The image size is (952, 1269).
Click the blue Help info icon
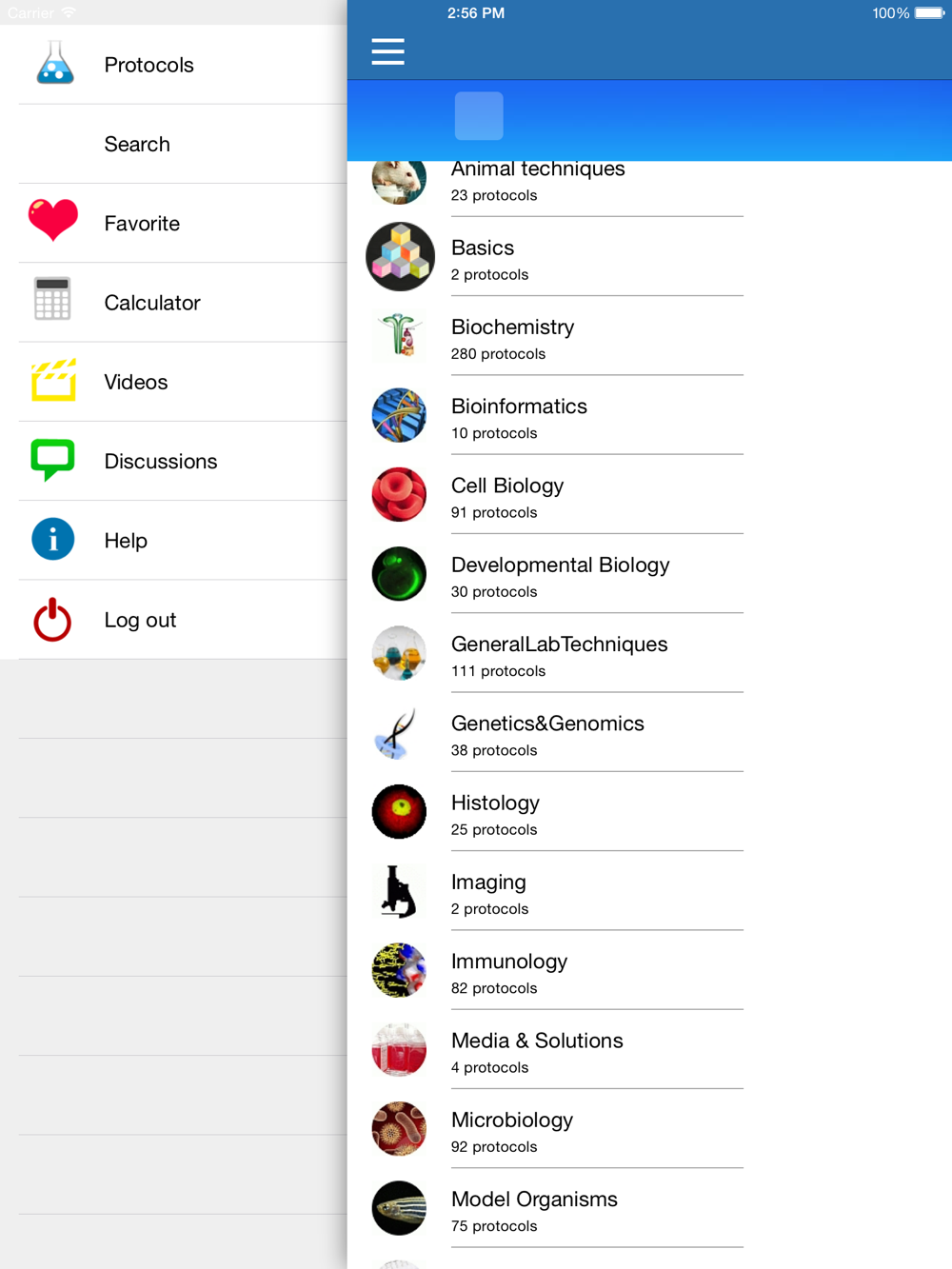[x=52, y=539]
